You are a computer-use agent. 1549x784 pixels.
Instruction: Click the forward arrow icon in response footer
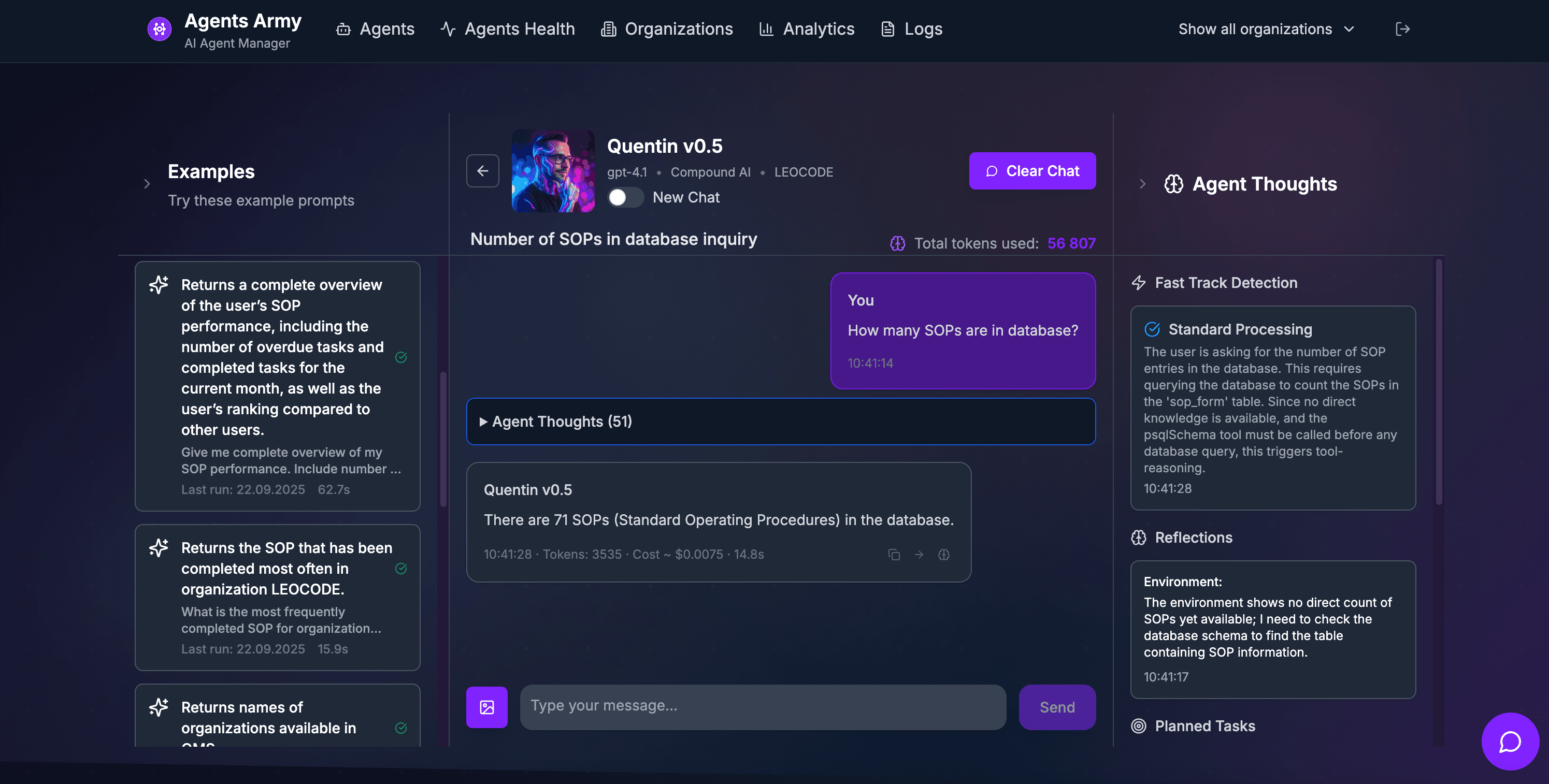pyautogui.click(x=919, y=554)
